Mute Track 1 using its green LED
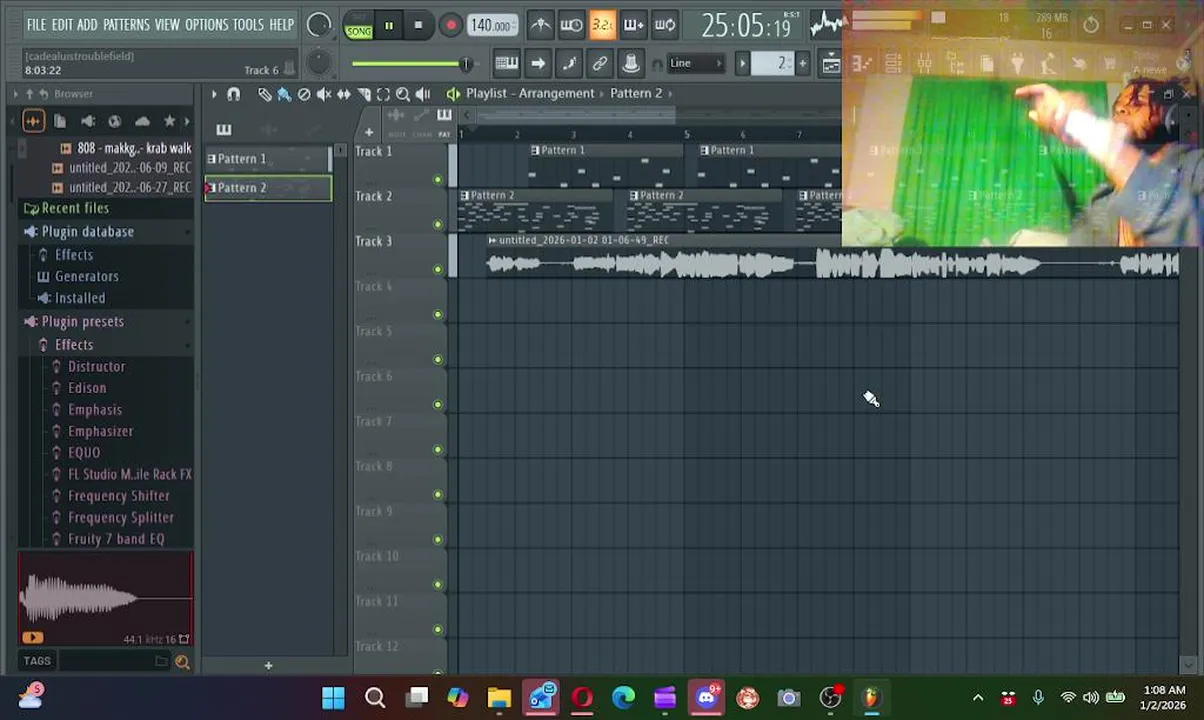1204x720 pixels. [x=437, y=179]
